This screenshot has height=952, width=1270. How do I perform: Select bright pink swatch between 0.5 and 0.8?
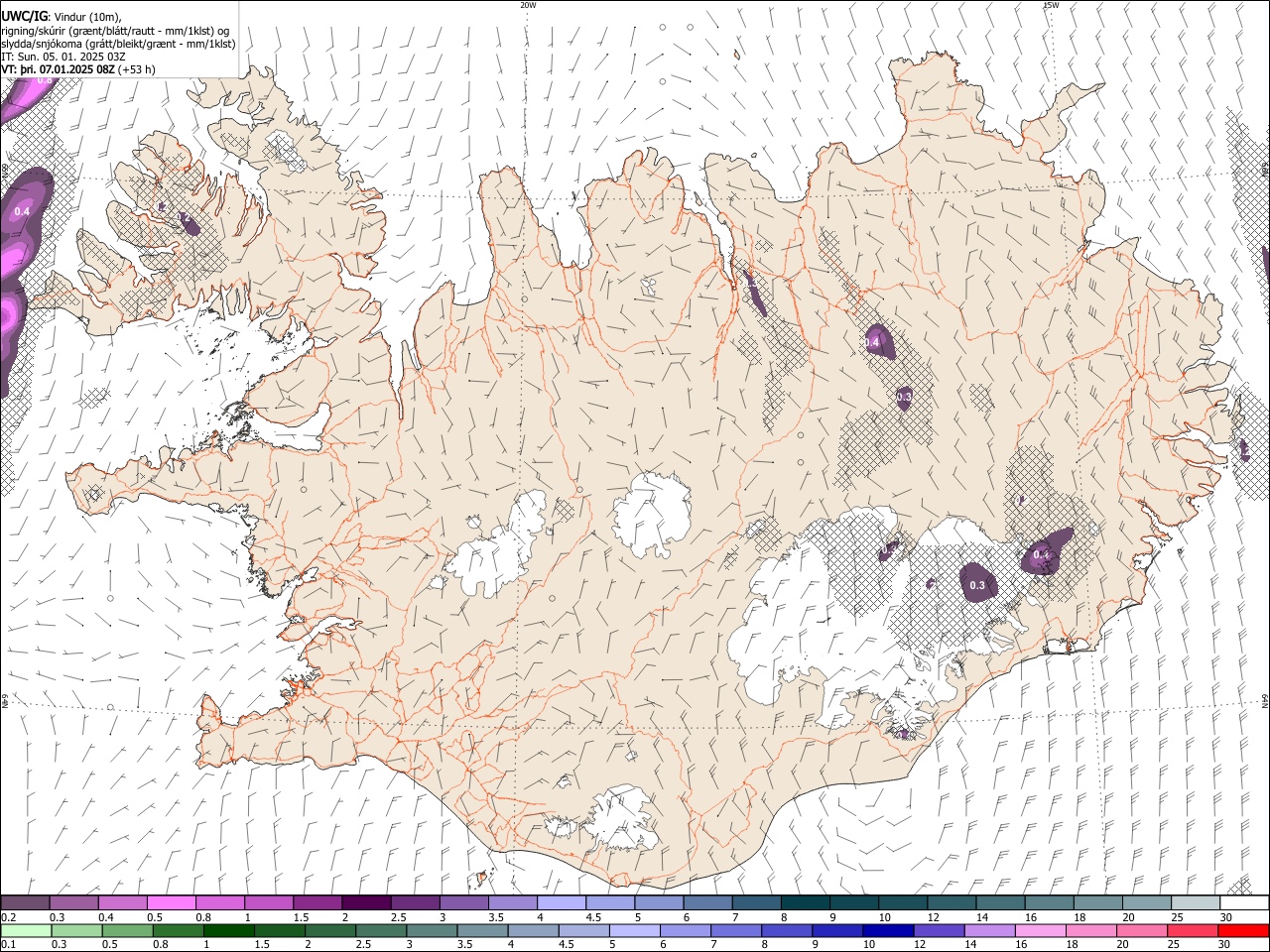tap(171, 903)
